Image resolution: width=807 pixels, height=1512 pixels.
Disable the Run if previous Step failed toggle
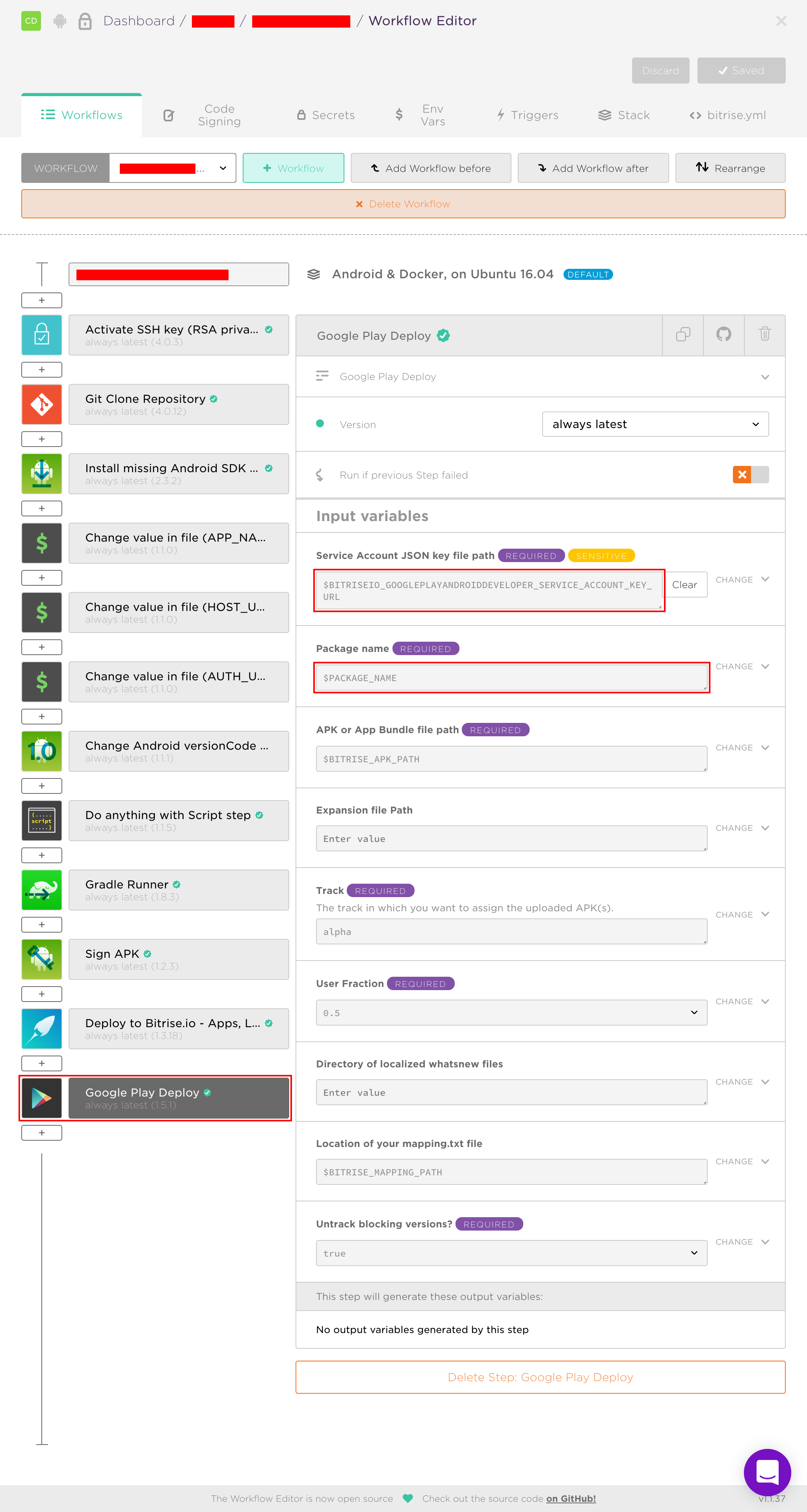751,474
